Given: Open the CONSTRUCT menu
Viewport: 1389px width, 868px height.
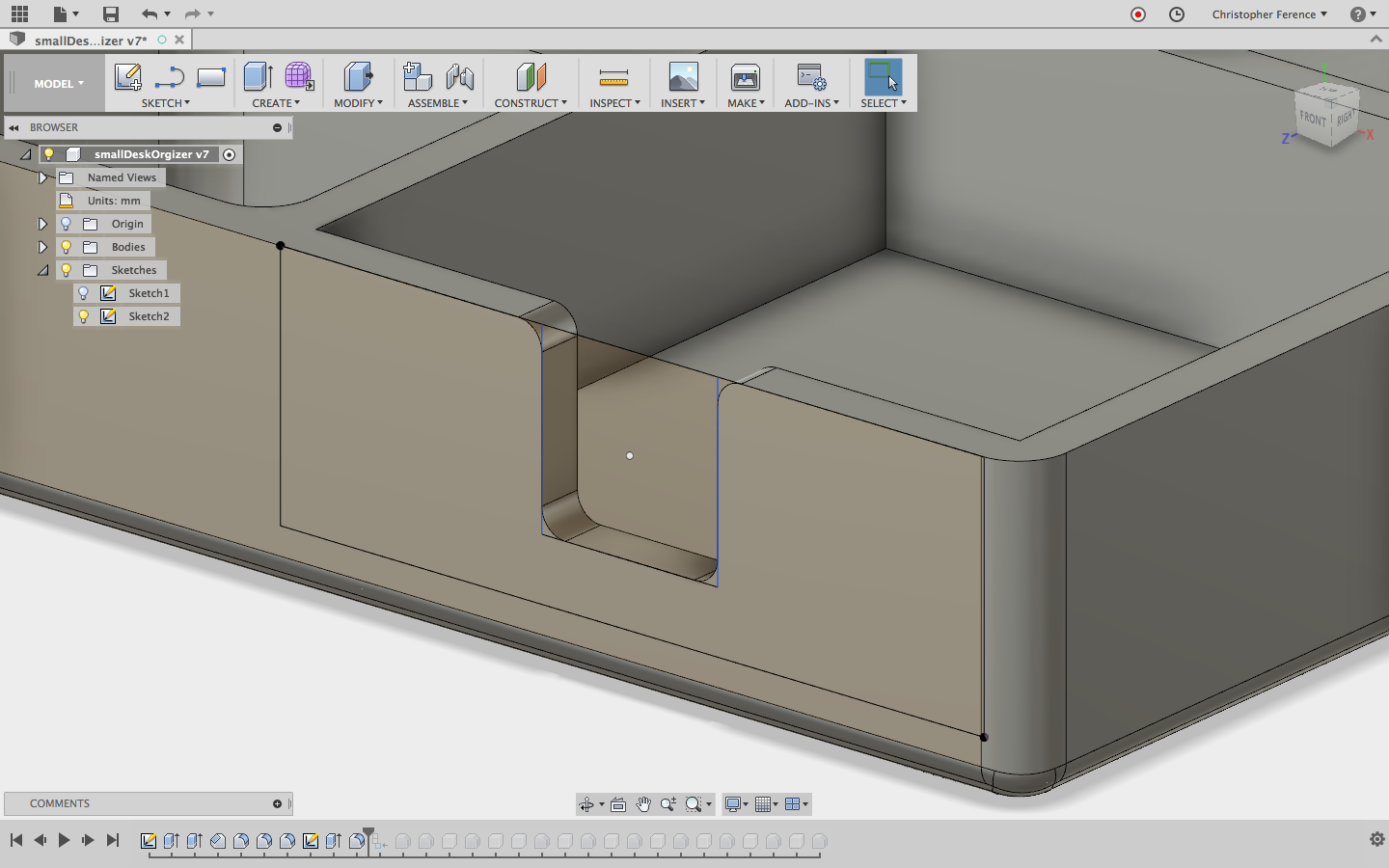Looking at the screenshot, I should pos(531,103).
